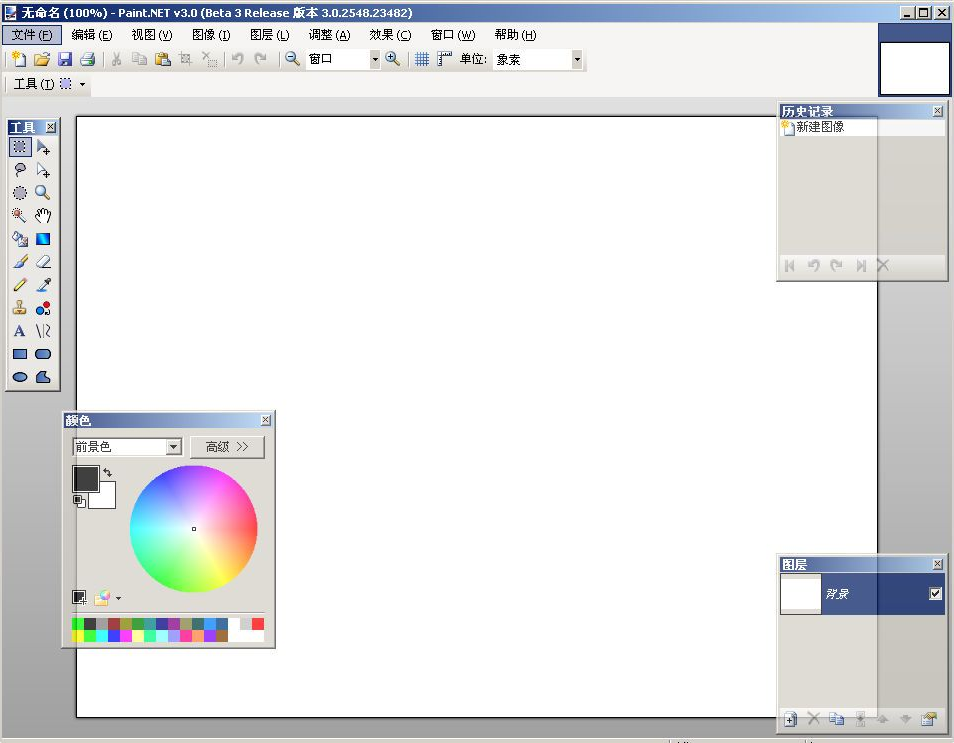
Task: Select the Gradient tool
Action: pyautogui.click(x=43, y=239)
